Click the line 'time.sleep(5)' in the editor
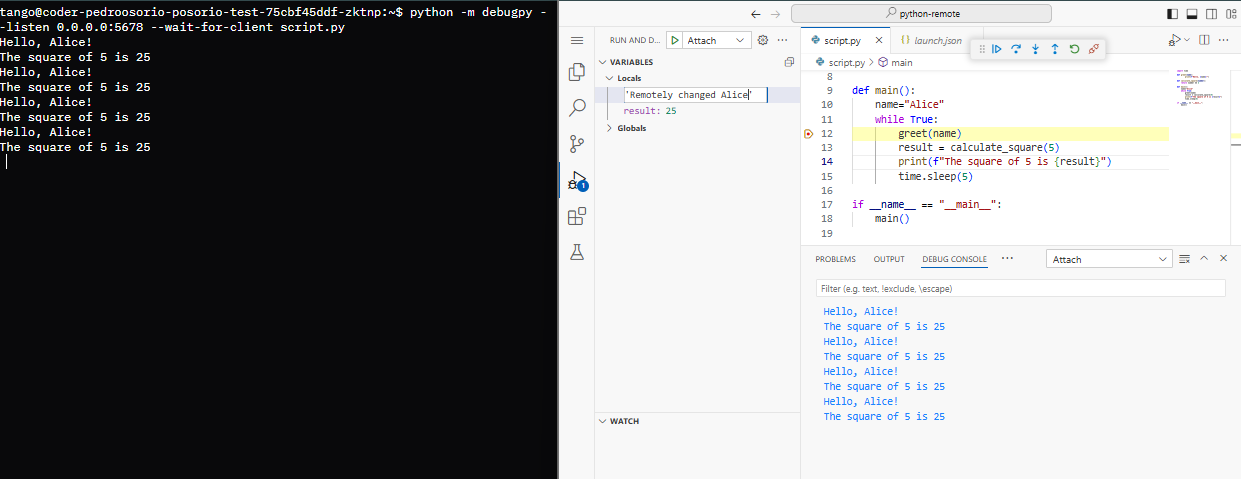The height and width of the screenshot is (479, 1241). point(935,176)
